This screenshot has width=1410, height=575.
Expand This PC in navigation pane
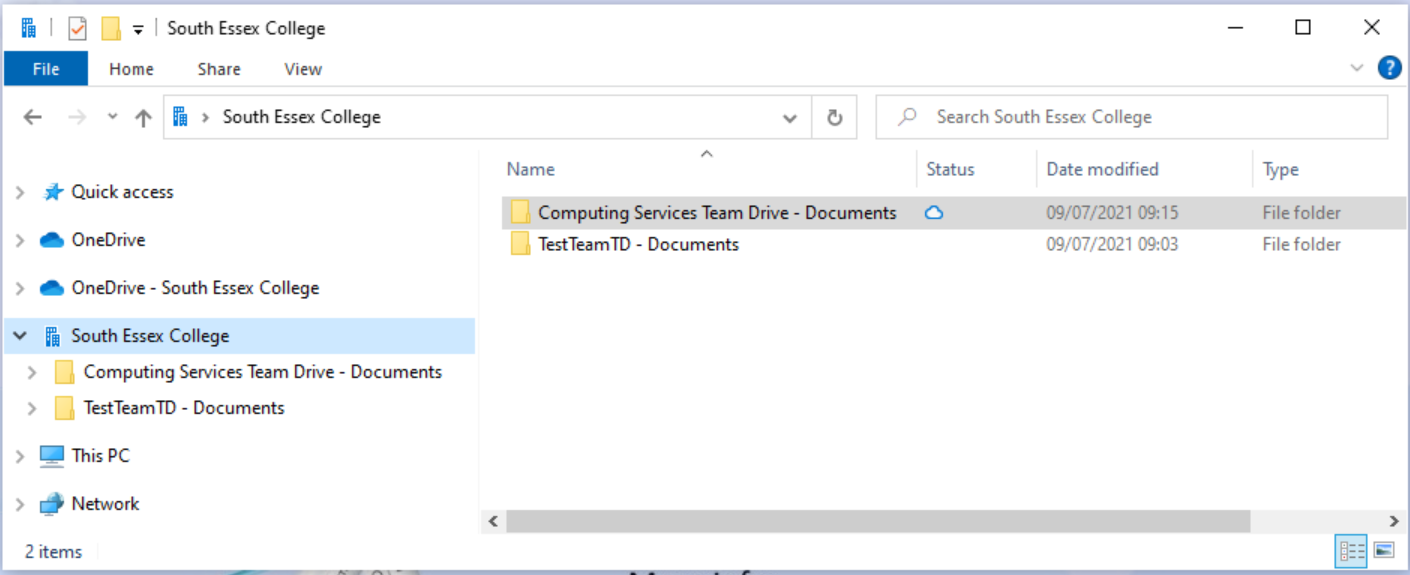[20, 456]
